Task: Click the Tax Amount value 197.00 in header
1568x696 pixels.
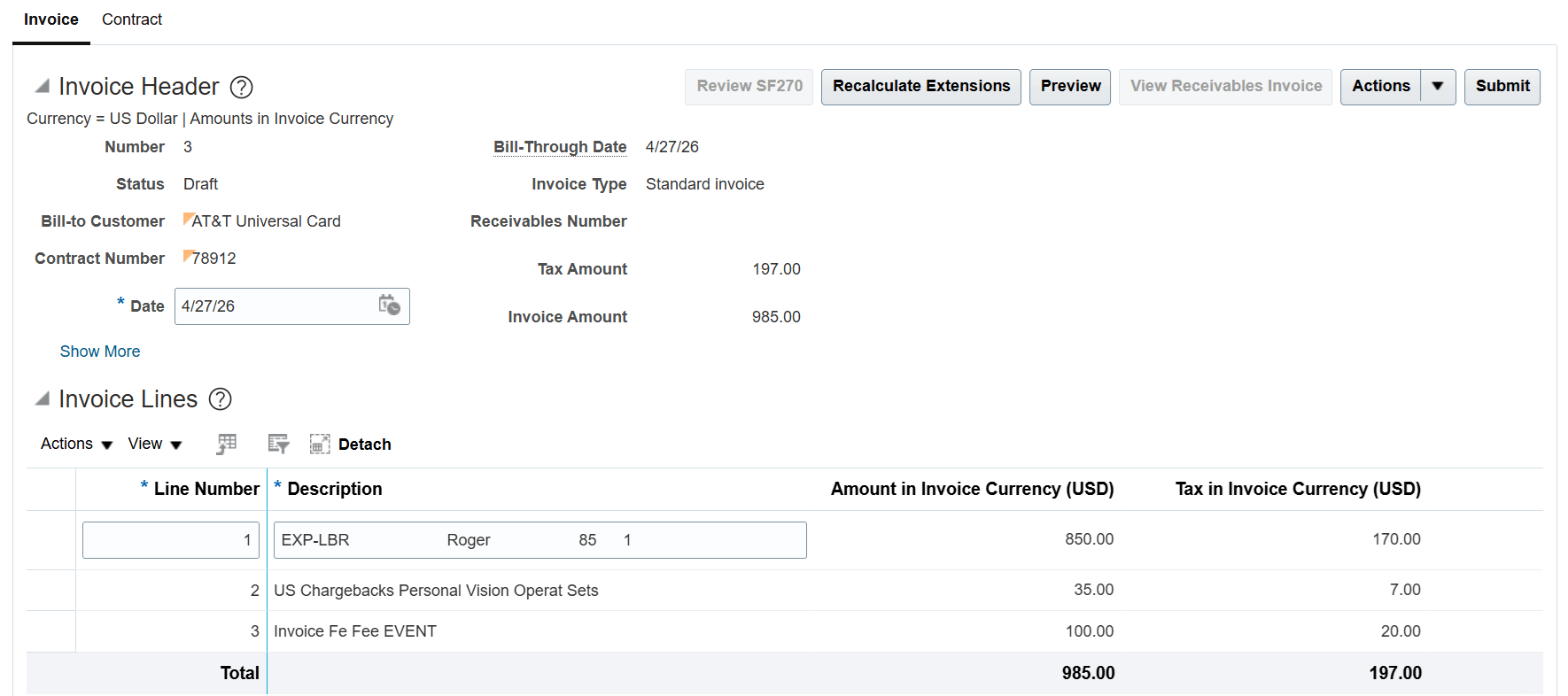Action: coord(776,269)
